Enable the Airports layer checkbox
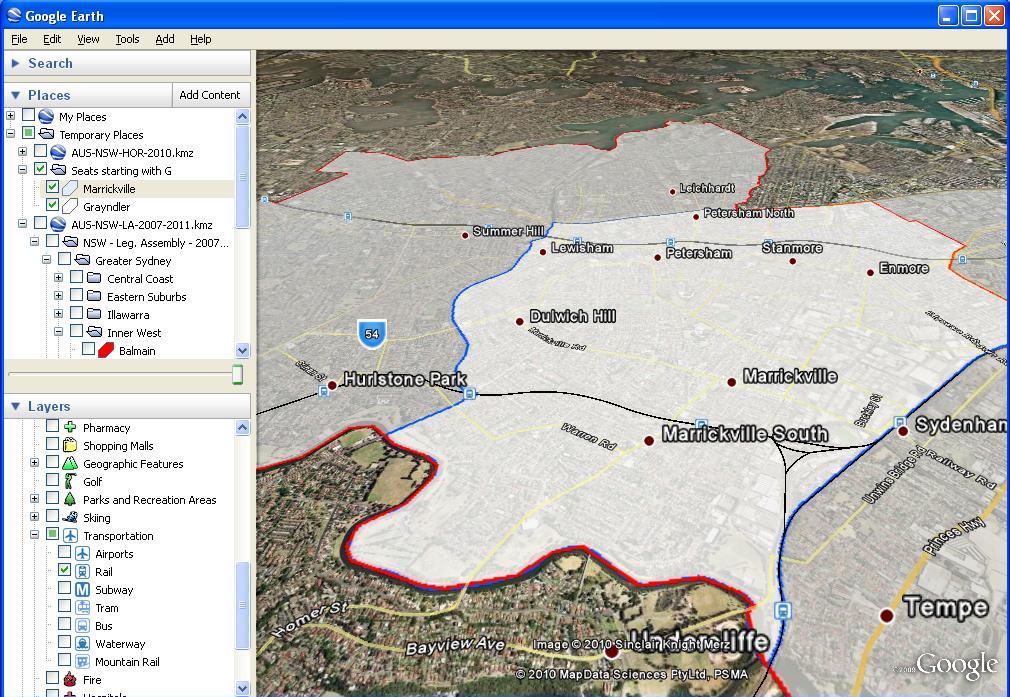 coord(64,552)
